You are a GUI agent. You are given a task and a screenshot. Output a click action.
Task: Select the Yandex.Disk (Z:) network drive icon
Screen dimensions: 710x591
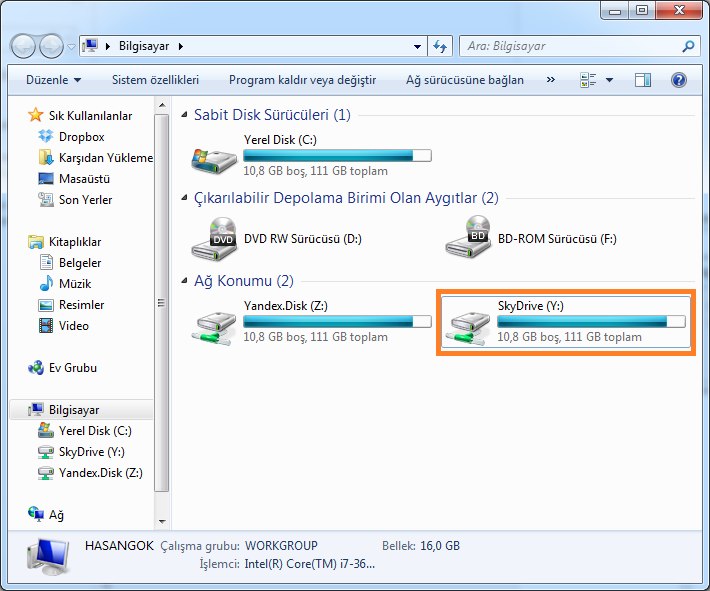(214, 329)
